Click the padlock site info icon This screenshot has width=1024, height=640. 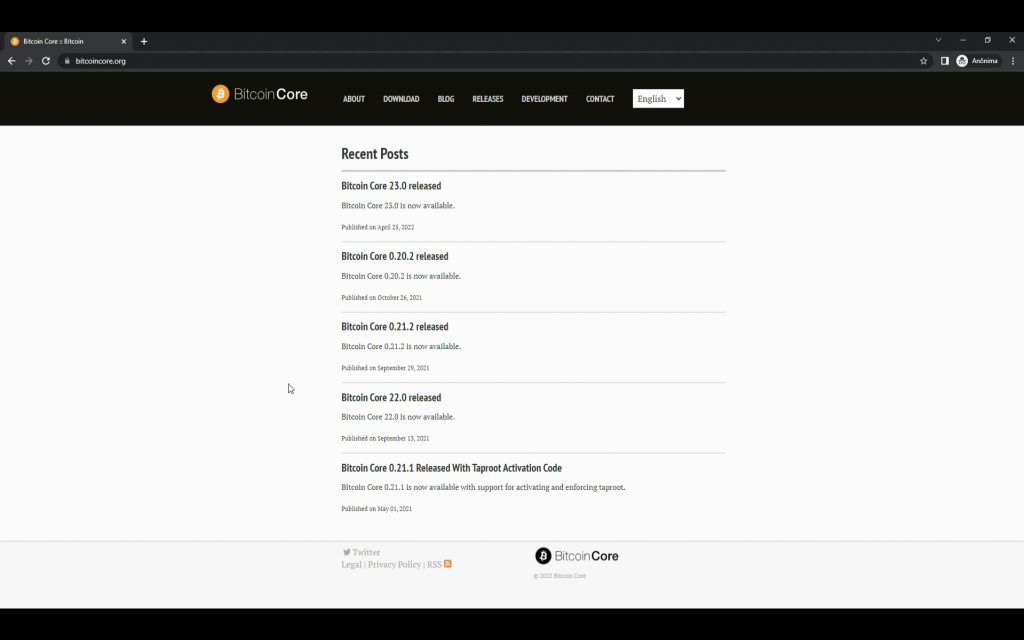[x=67, y=61]
